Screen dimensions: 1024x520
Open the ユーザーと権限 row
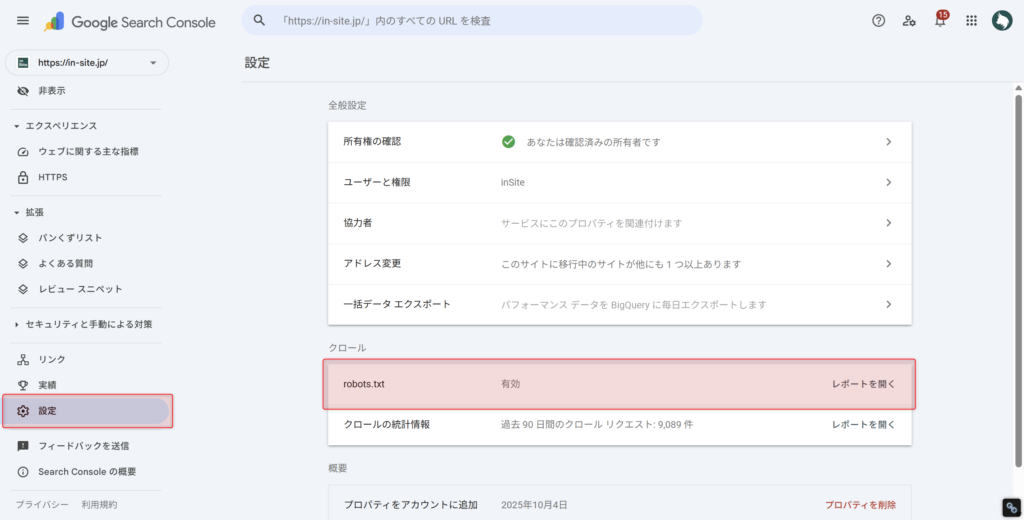(620, 182)
